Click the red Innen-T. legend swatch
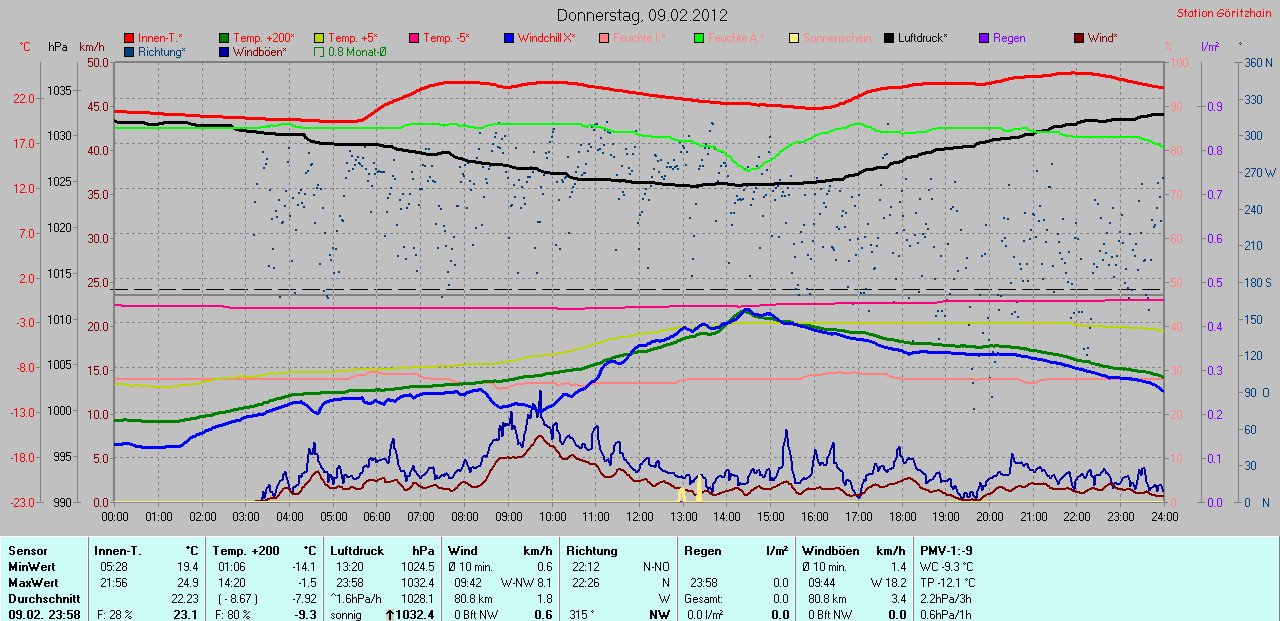The width and height of the screenshot is (1284, 621). coord(129,38)
